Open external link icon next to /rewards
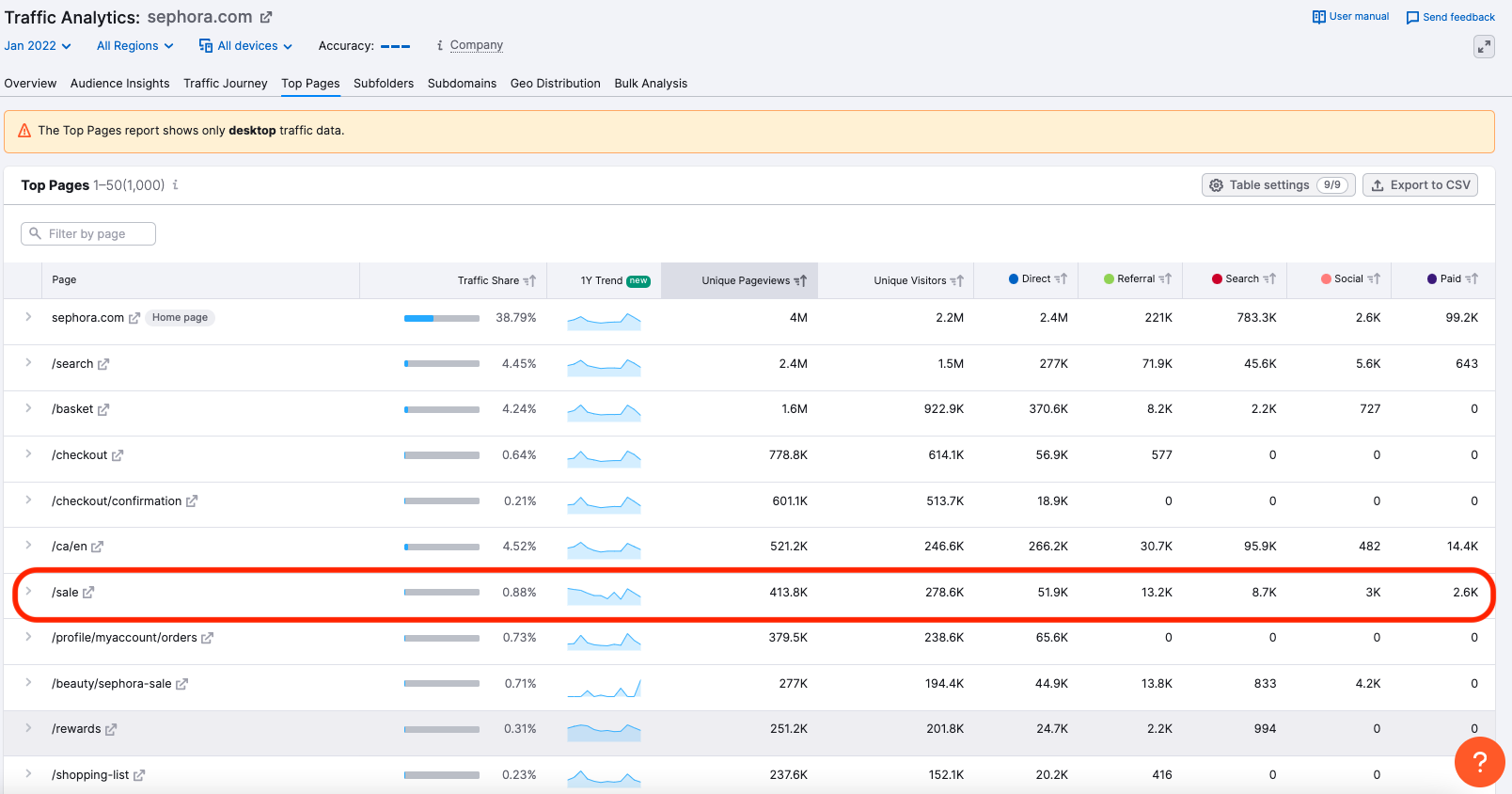1512x794 pixels. 111,729
